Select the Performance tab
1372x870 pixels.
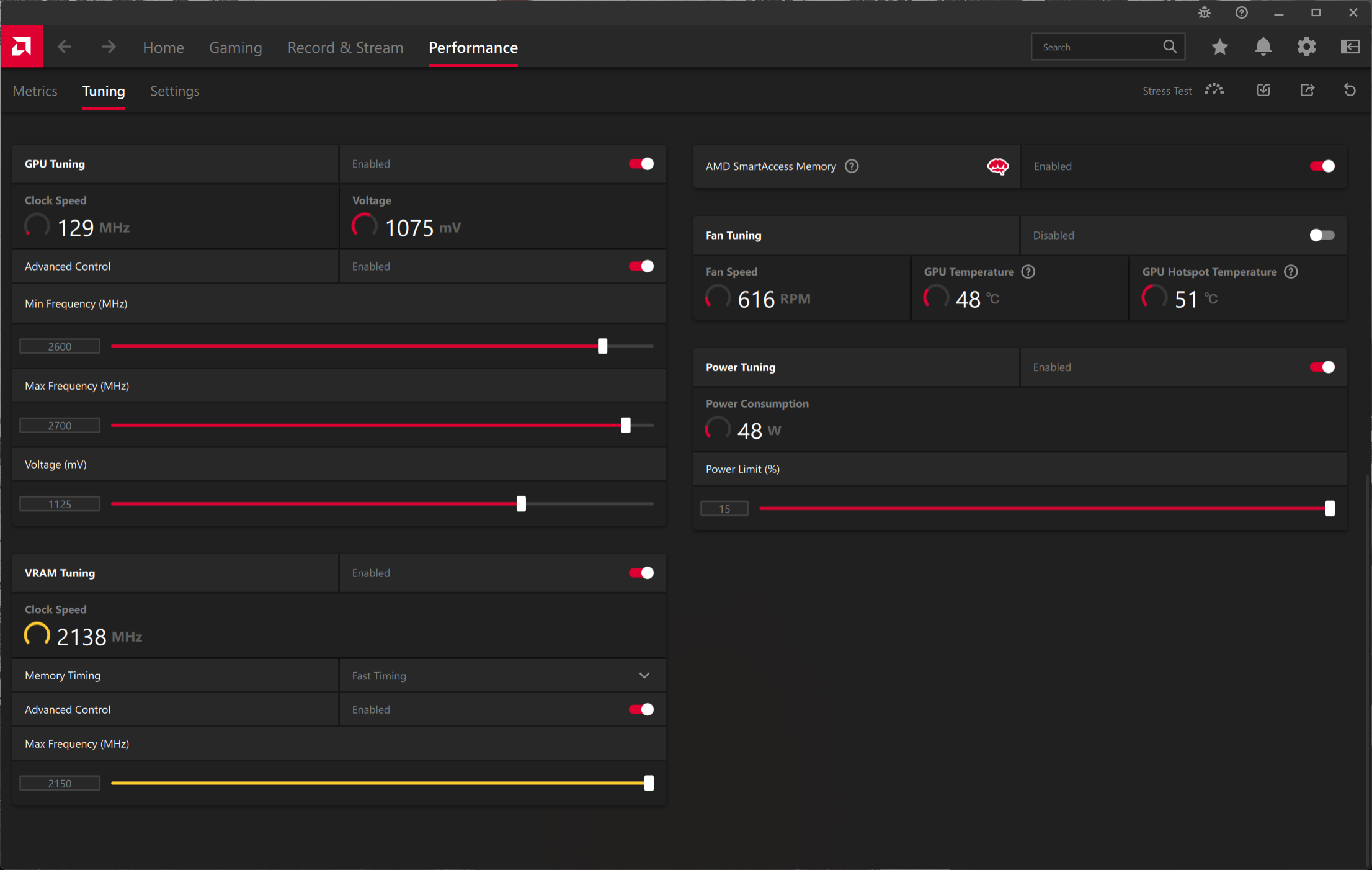pyautogui.click(x=473, y=47)
